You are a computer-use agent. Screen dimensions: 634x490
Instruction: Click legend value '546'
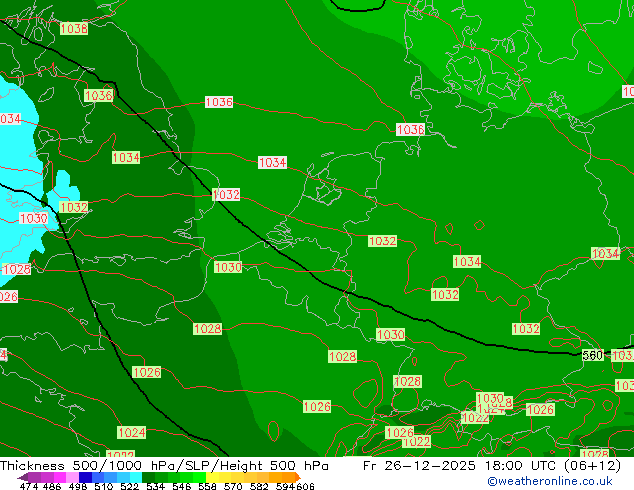[181, 486]
